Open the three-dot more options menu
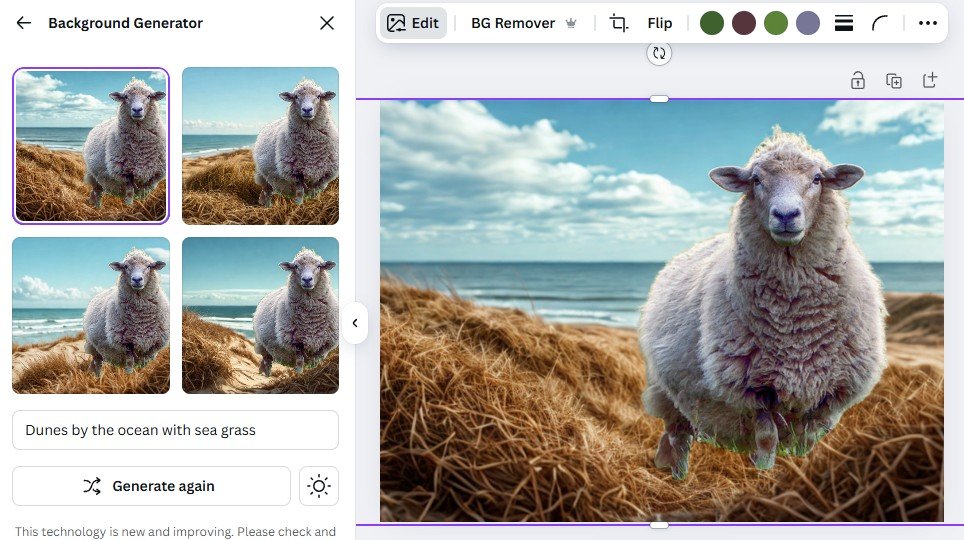Viewport: 964px width, 540px height. coord(927,23)
